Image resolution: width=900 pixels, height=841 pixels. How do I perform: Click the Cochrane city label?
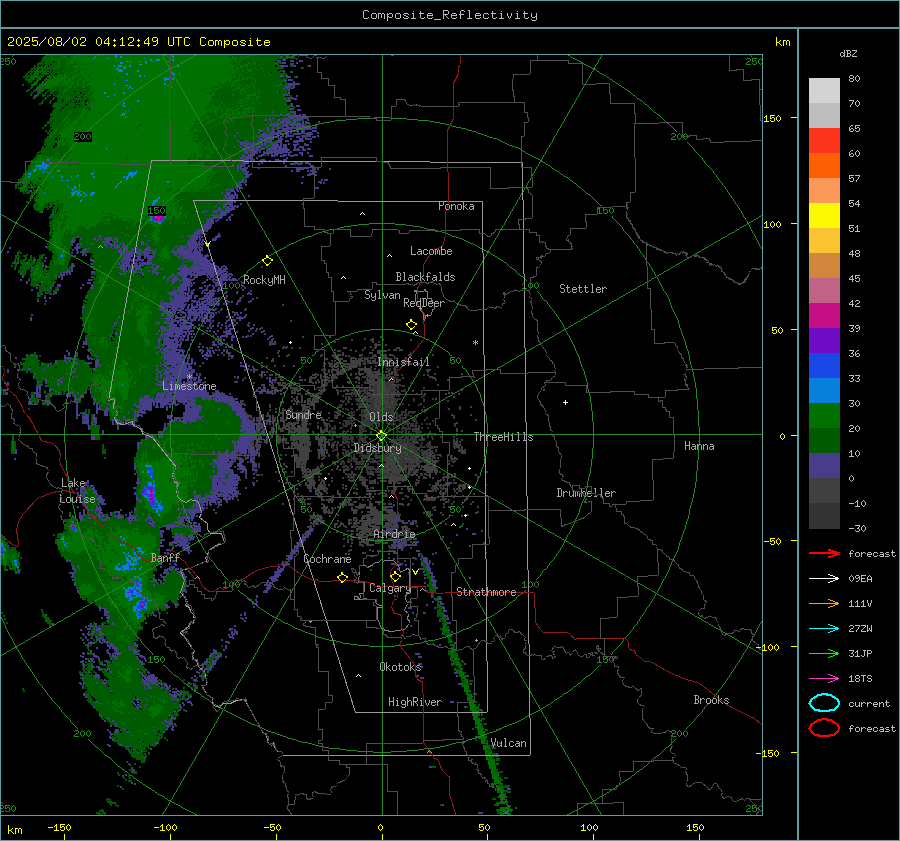coord(327,559)
